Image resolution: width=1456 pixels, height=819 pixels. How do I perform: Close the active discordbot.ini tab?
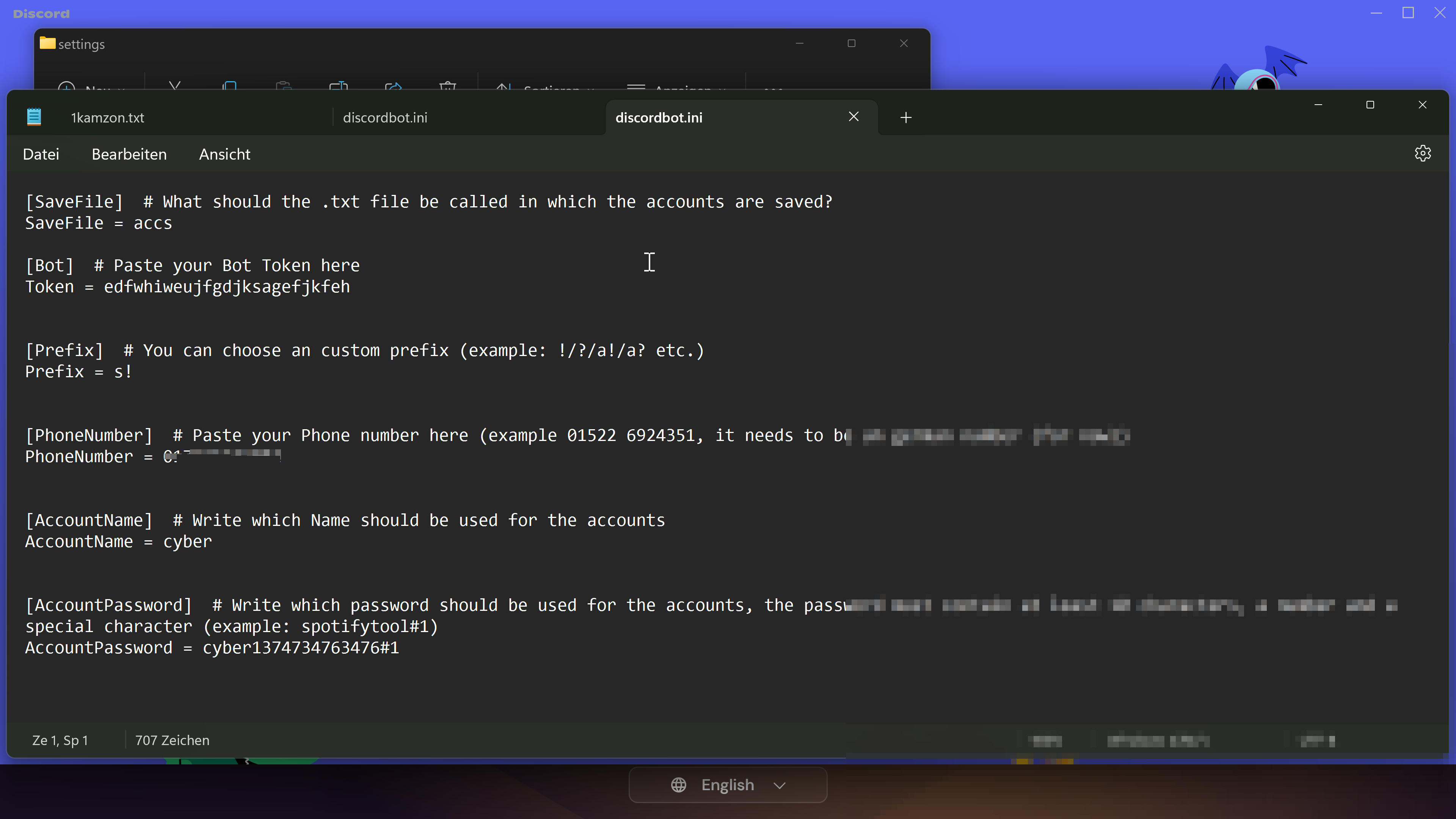[854, 116]
